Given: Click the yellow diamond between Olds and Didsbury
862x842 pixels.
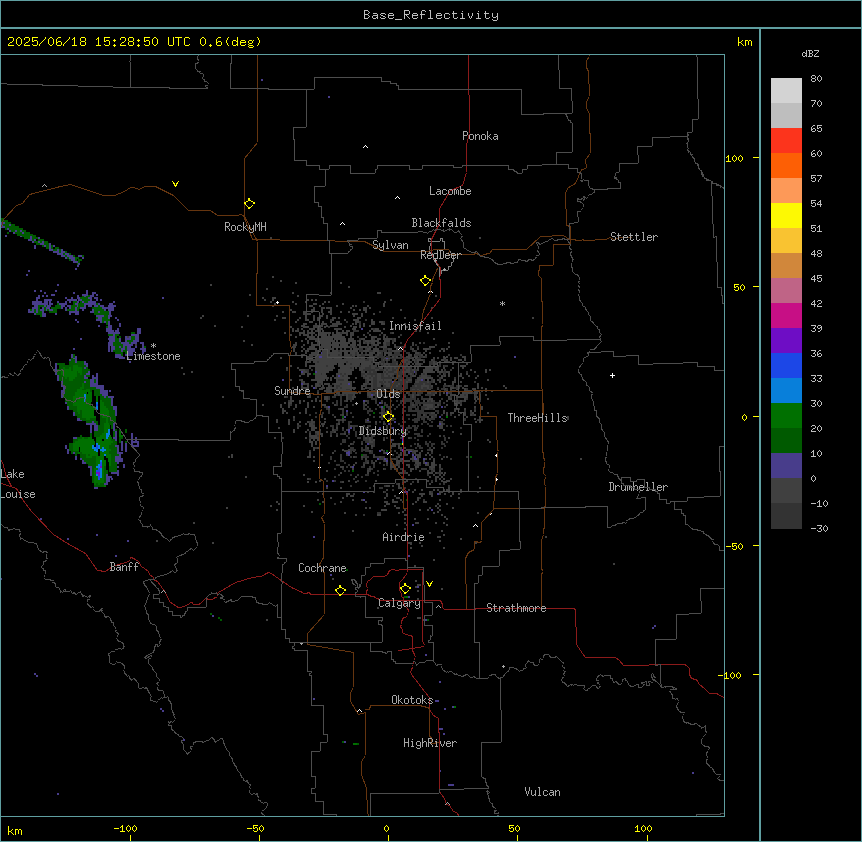Looking at the screenshot, I should coord(388,417).
